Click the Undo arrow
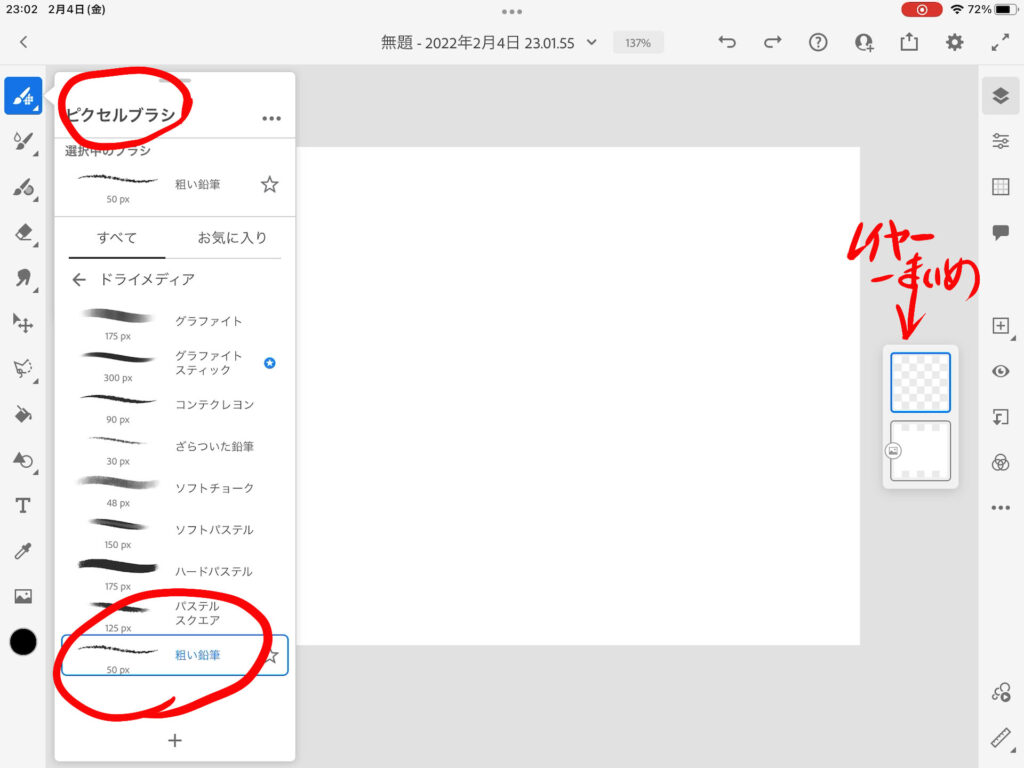 coord(727,42)
